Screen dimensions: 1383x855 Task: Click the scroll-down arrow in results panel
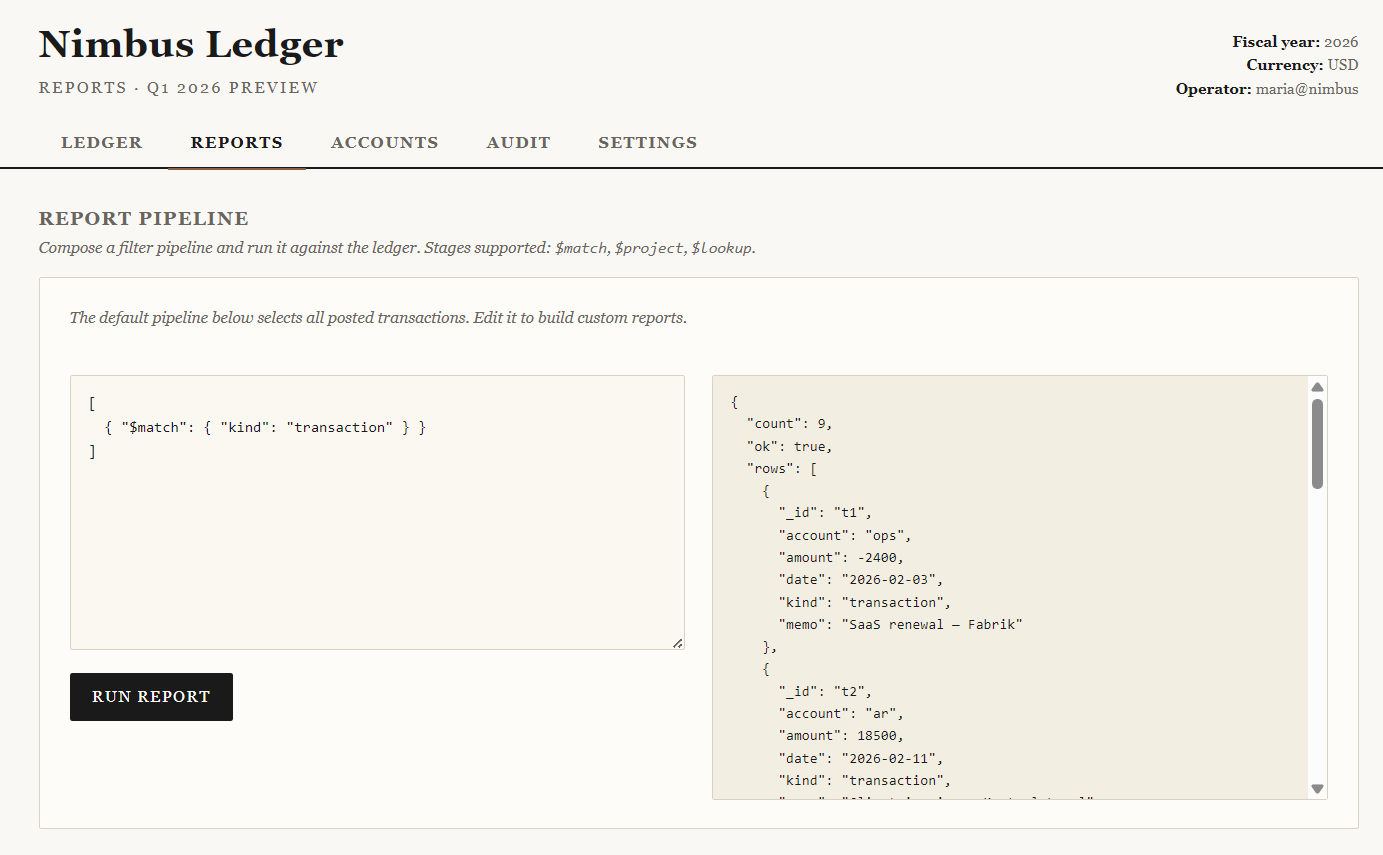click(1317, 789)
